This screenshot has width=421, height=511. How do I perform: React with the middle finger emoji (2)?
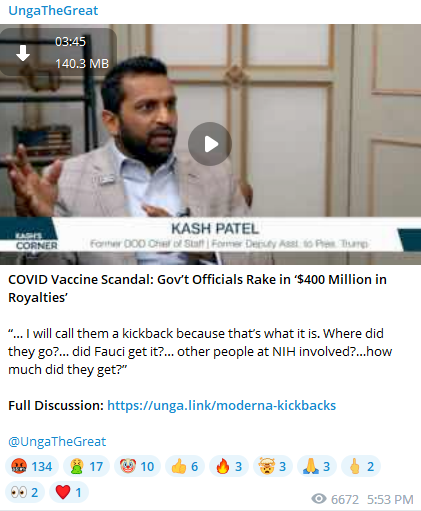(361, 466)
